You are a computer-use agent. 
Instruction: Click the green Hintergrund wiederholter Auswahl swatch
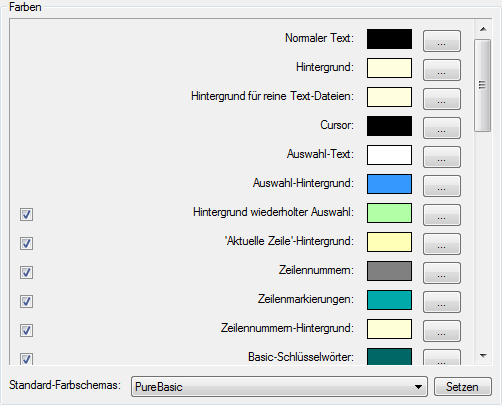coord(389,213)
